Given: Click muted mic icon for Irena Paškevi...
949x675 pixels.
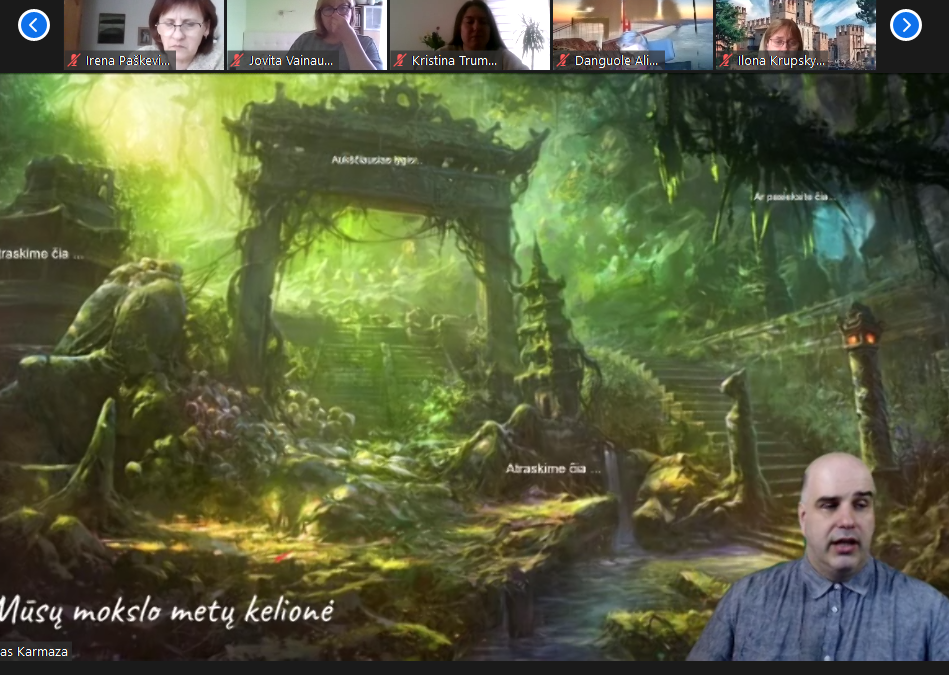Looking at the screenshot, I should pos(74,61).
